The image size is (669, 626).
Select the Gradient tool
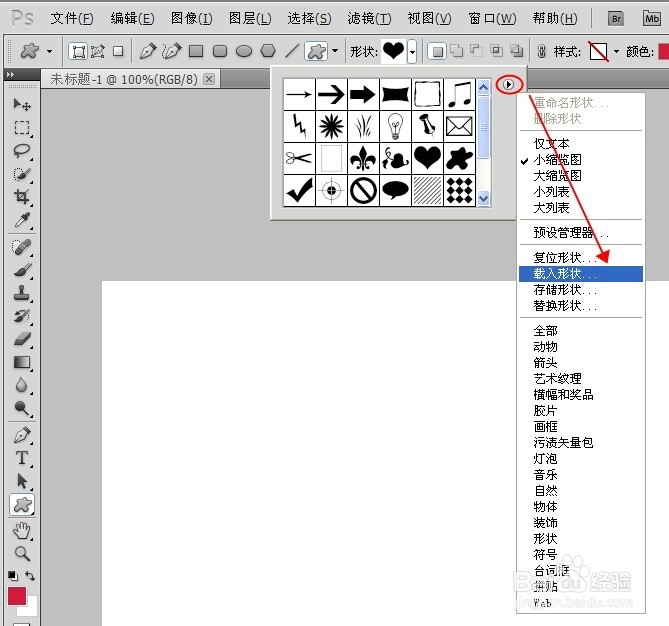(x=21, y=362)
